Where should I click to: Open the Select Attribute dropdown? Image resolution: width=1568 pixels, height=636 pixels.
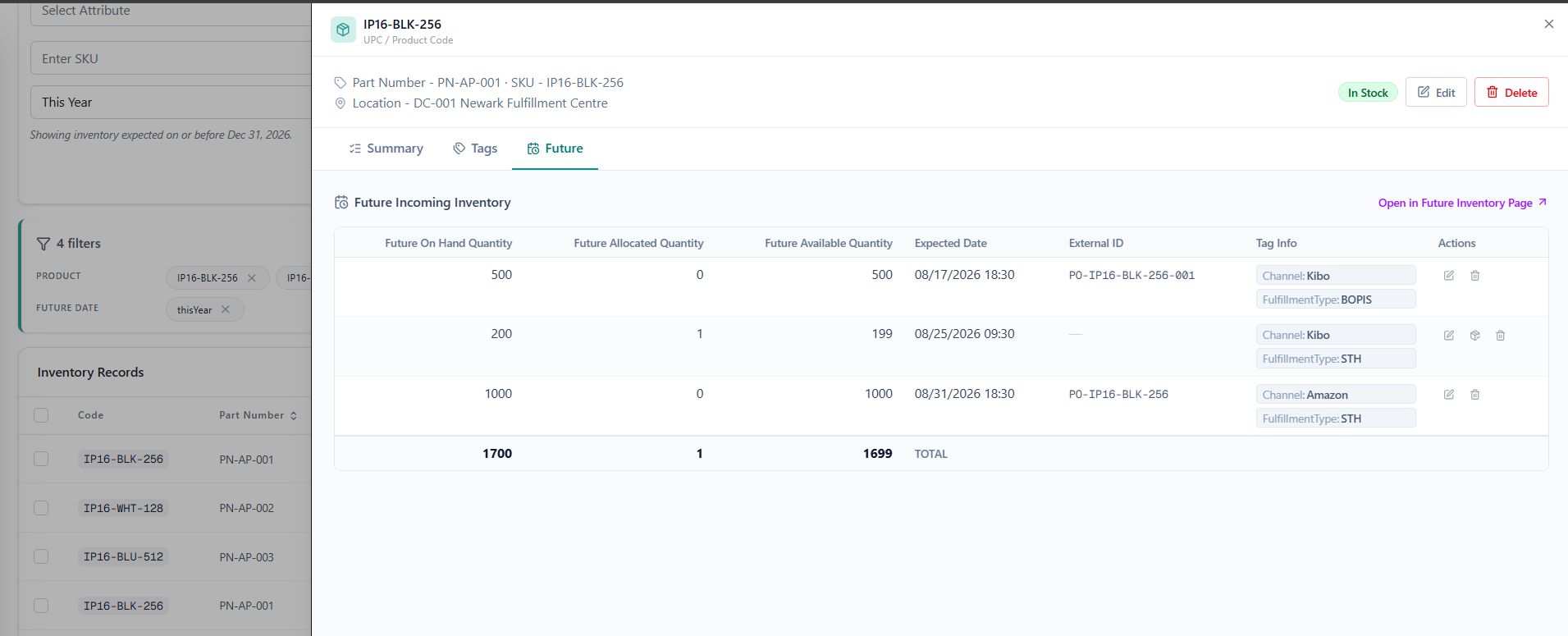(171, 11)
